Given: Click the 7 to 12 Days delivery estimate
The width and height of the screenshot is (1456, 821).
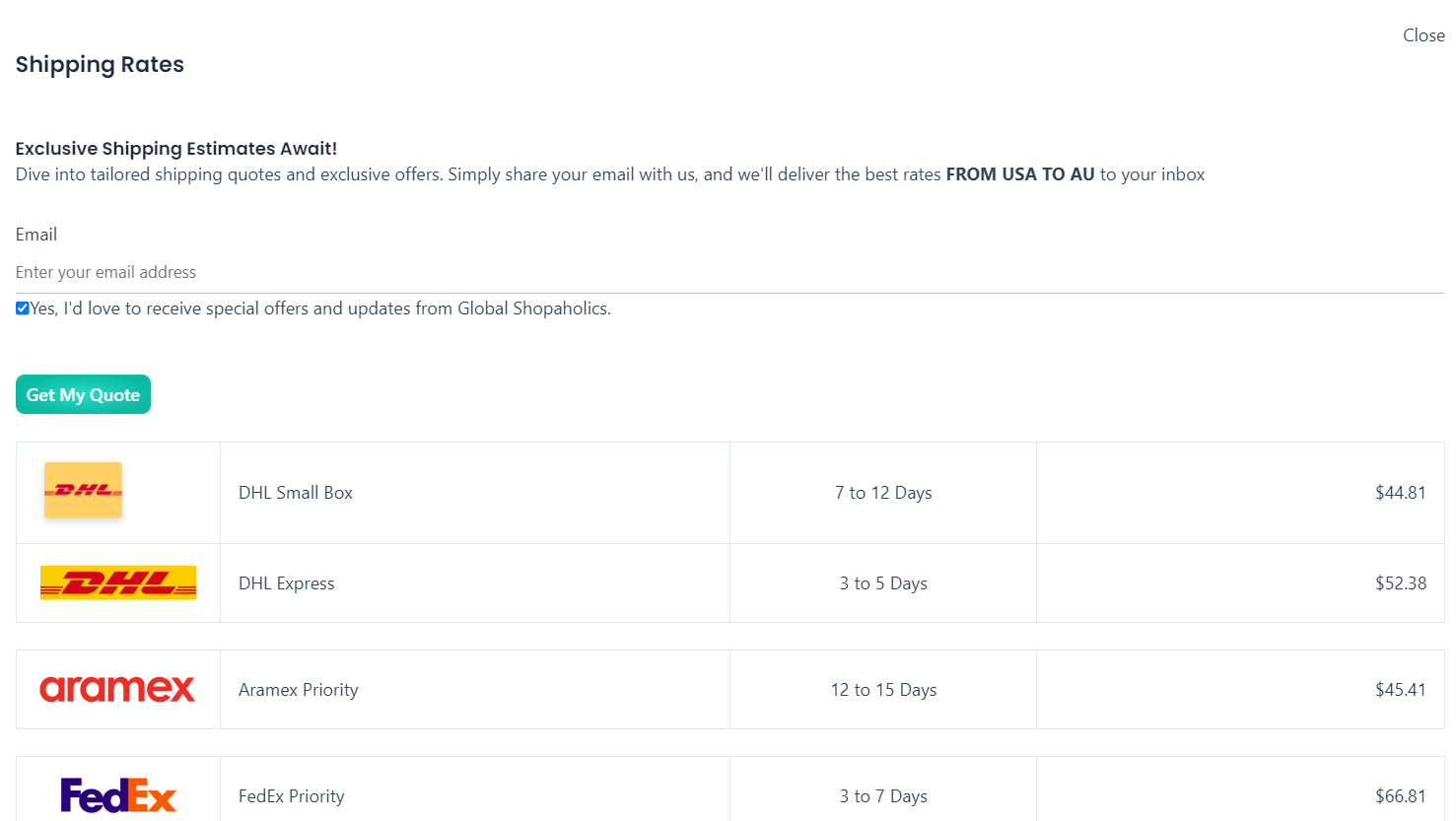Looking at the screenshot, I should 883,493.
